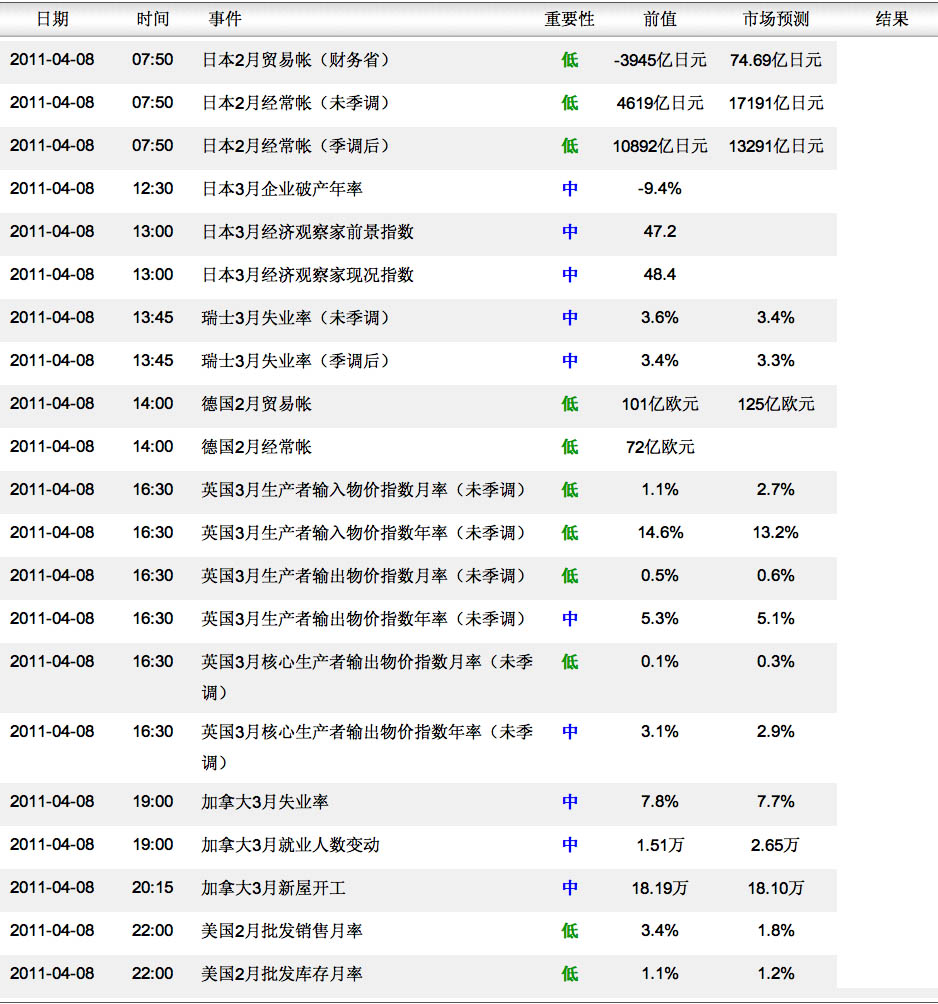Select event 加拿大3月就业人数变动
The height and width of the screenshot is (1004, 938).
(291, 845)
